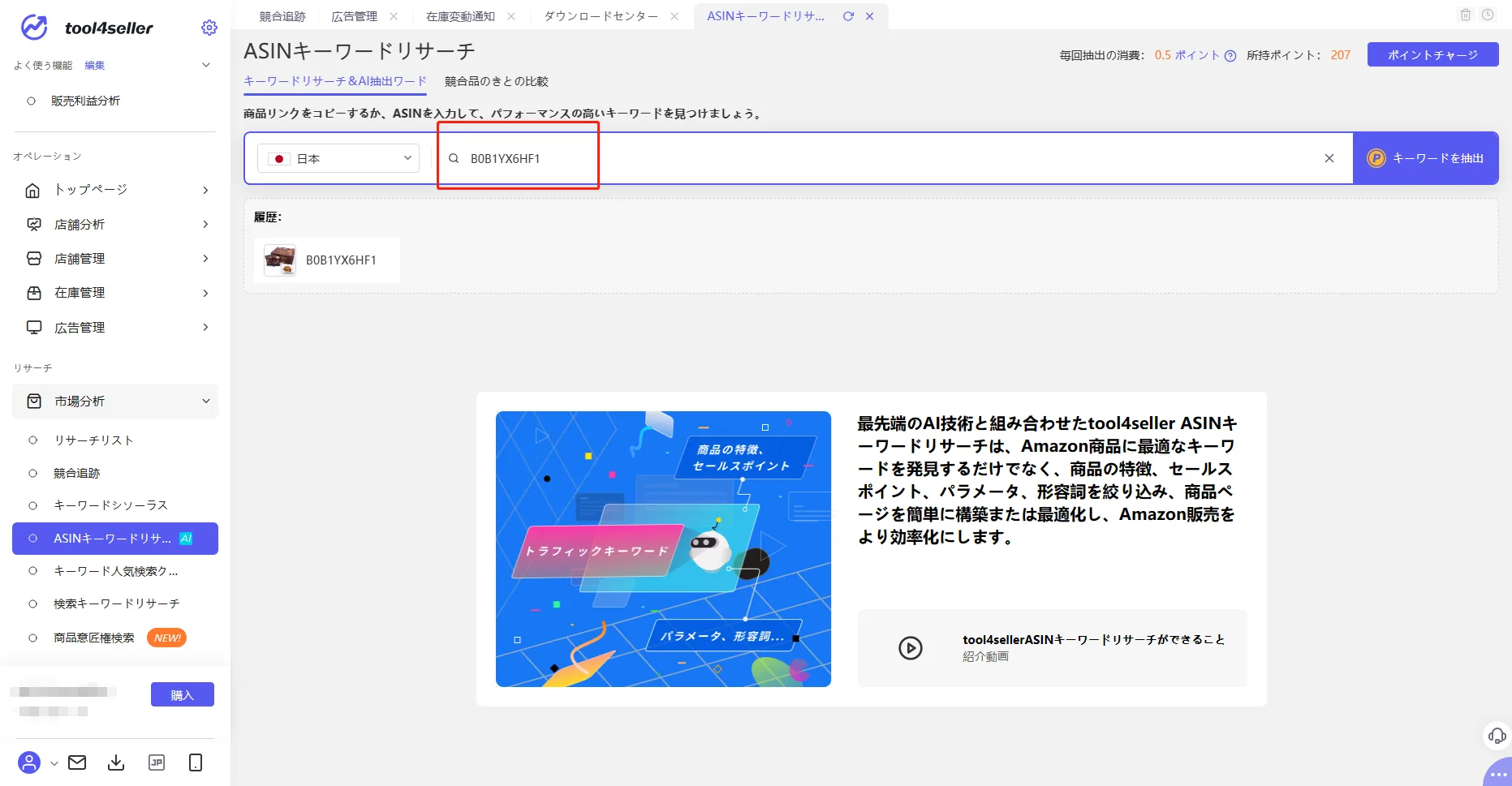
Task: Close the ダウンロードセンター tab
Action: tap(674, 16)
